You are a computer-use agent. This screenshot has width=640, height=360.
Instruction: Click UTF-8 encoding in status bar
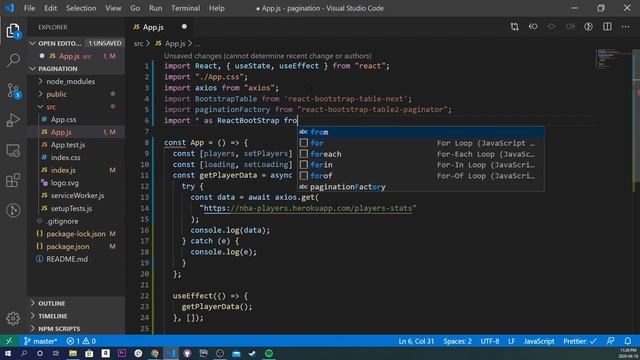click(490, 341)
